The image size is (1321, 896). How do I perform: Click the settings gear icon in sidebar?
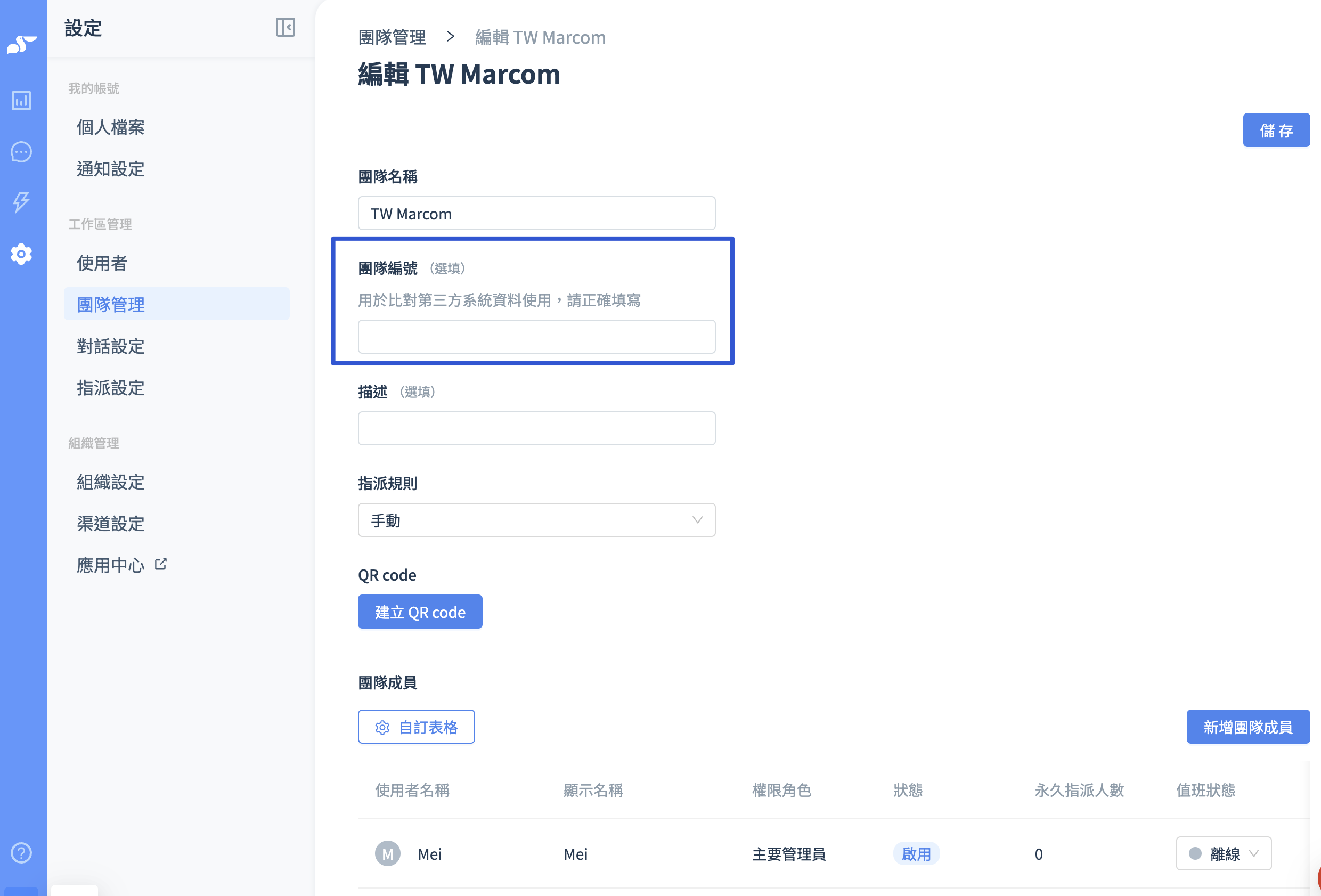point(22,254)
